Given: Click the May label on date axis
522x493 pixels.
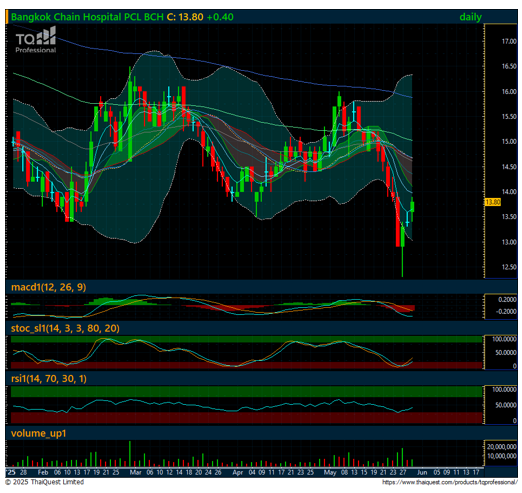Looking at the screenshot, I should pyautogui.click(x=330, y=472).
